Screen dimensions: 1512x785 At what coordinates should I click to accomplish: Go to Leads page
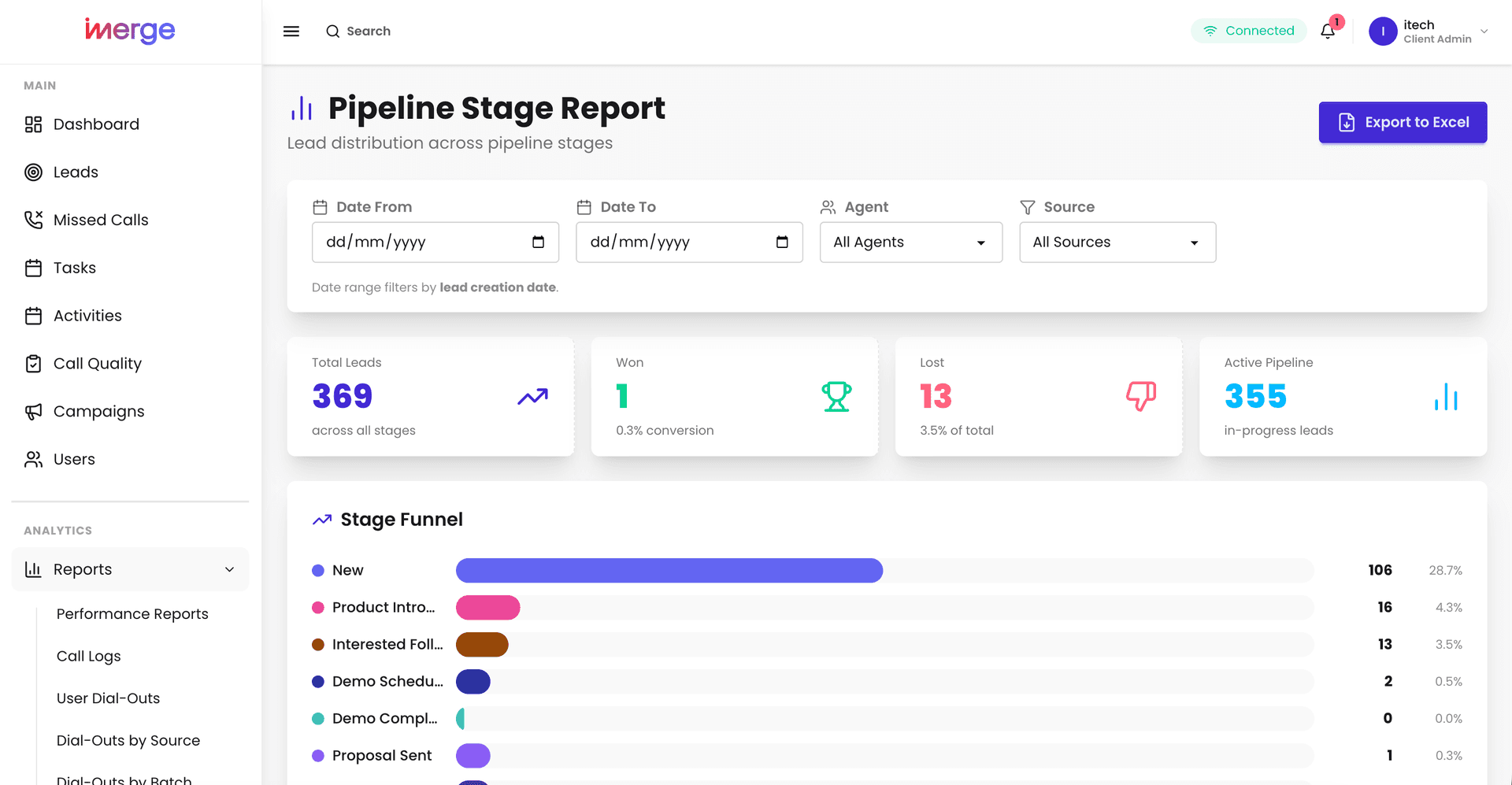point(130,172)
